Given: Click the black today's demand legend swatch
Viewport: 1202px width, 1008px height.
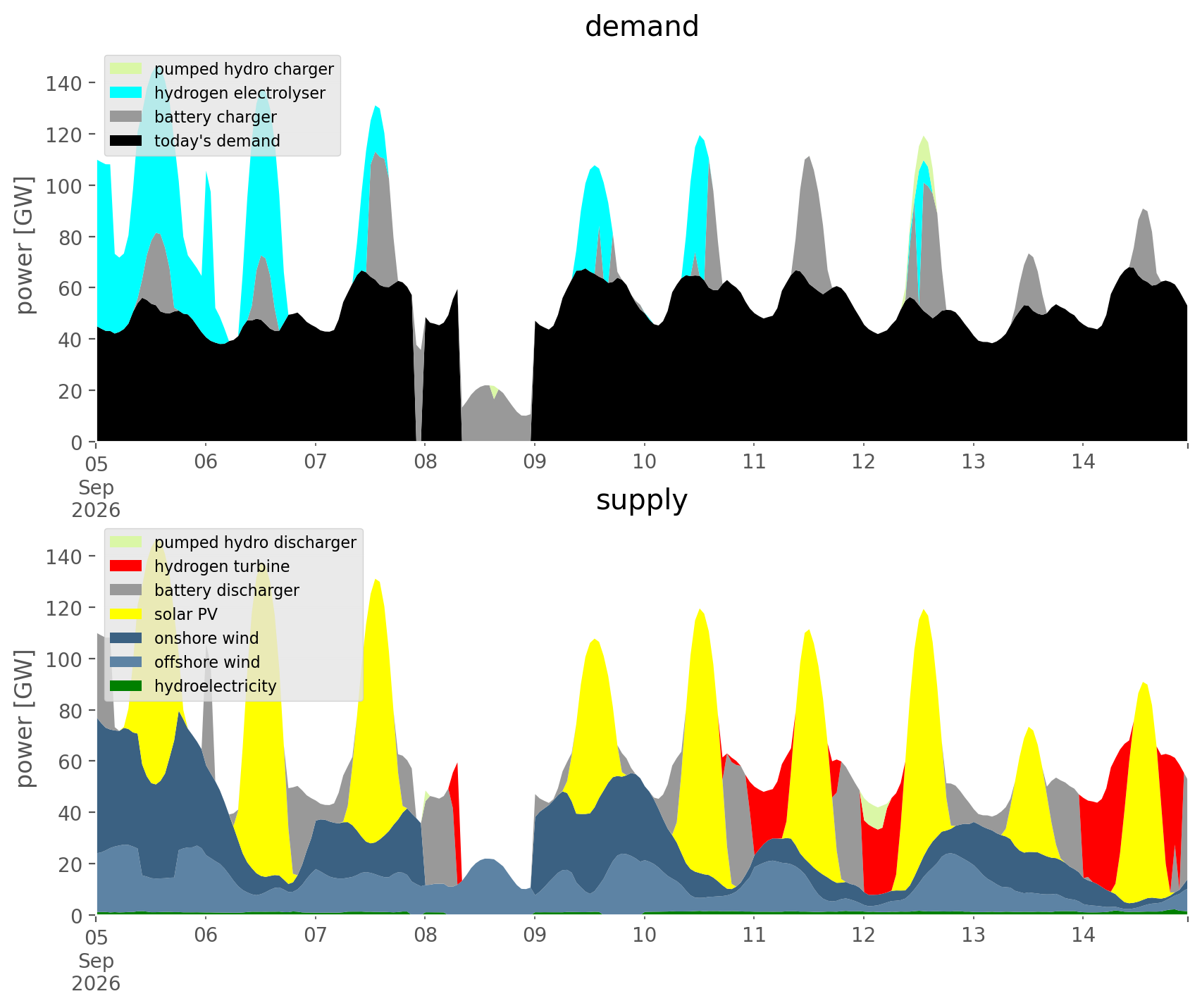Looking at the screenshot, I should (127, 141).
